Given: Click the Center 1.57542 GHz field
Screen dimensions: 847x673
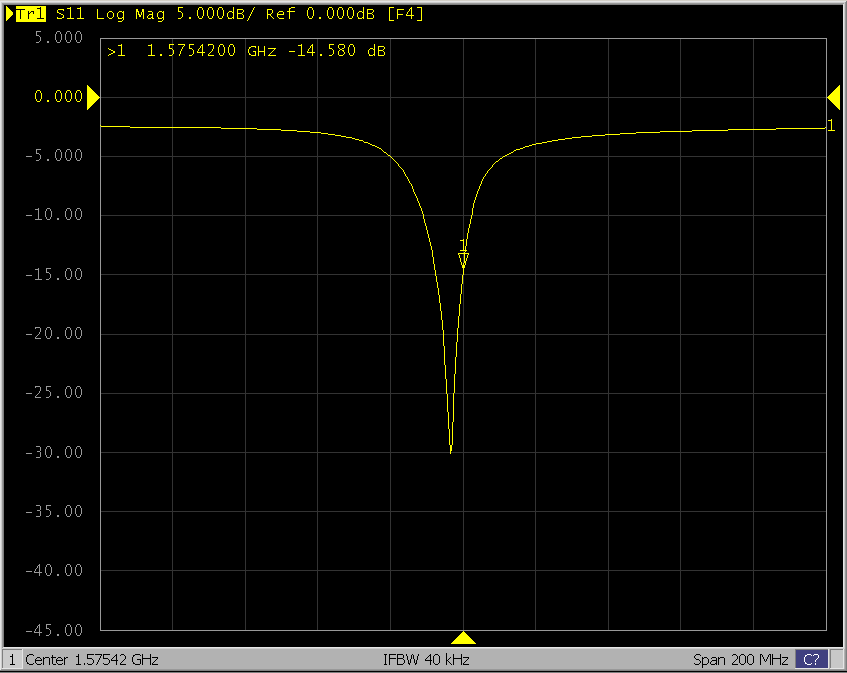Looking at the screenshot, I should [x=91, y=660].
